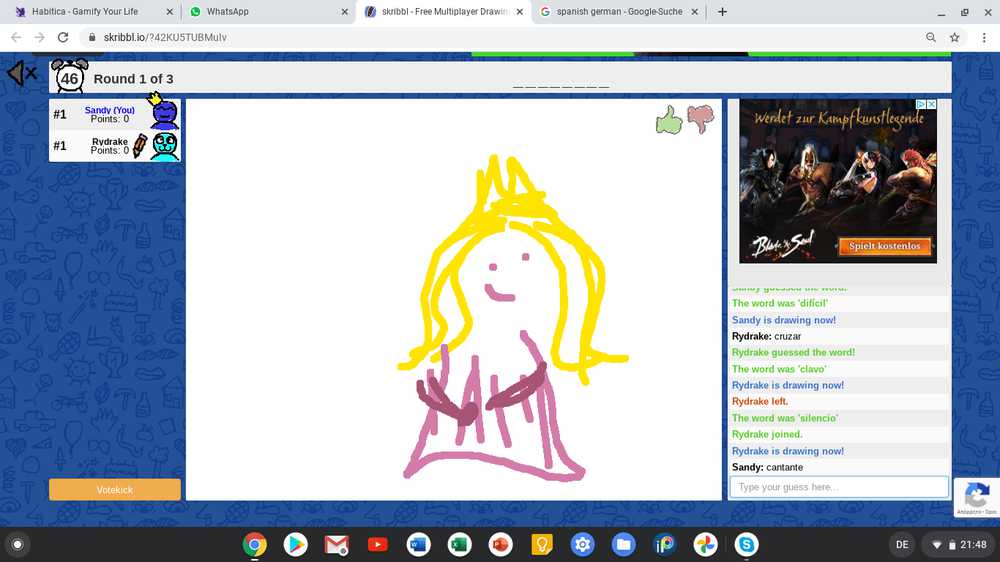The image size is (1000, 562).
Task: Open Google Keep from the shelf
Action: pyautogui.click(x=542, y=545)
